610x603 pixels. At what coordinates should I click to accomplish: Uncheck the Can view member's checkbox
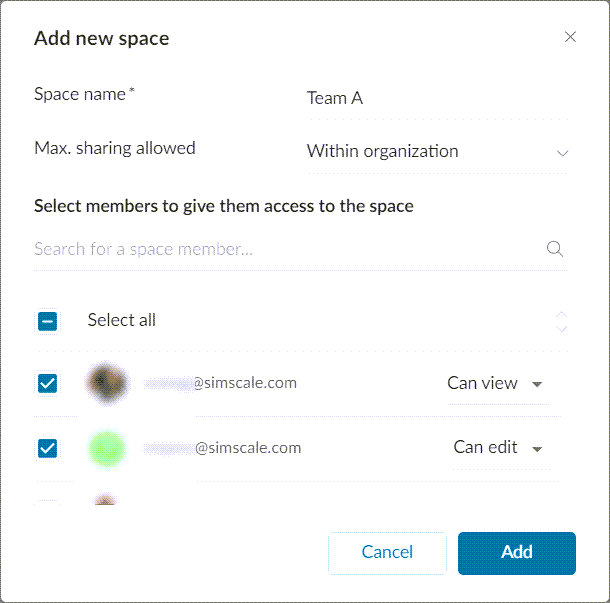47,384
